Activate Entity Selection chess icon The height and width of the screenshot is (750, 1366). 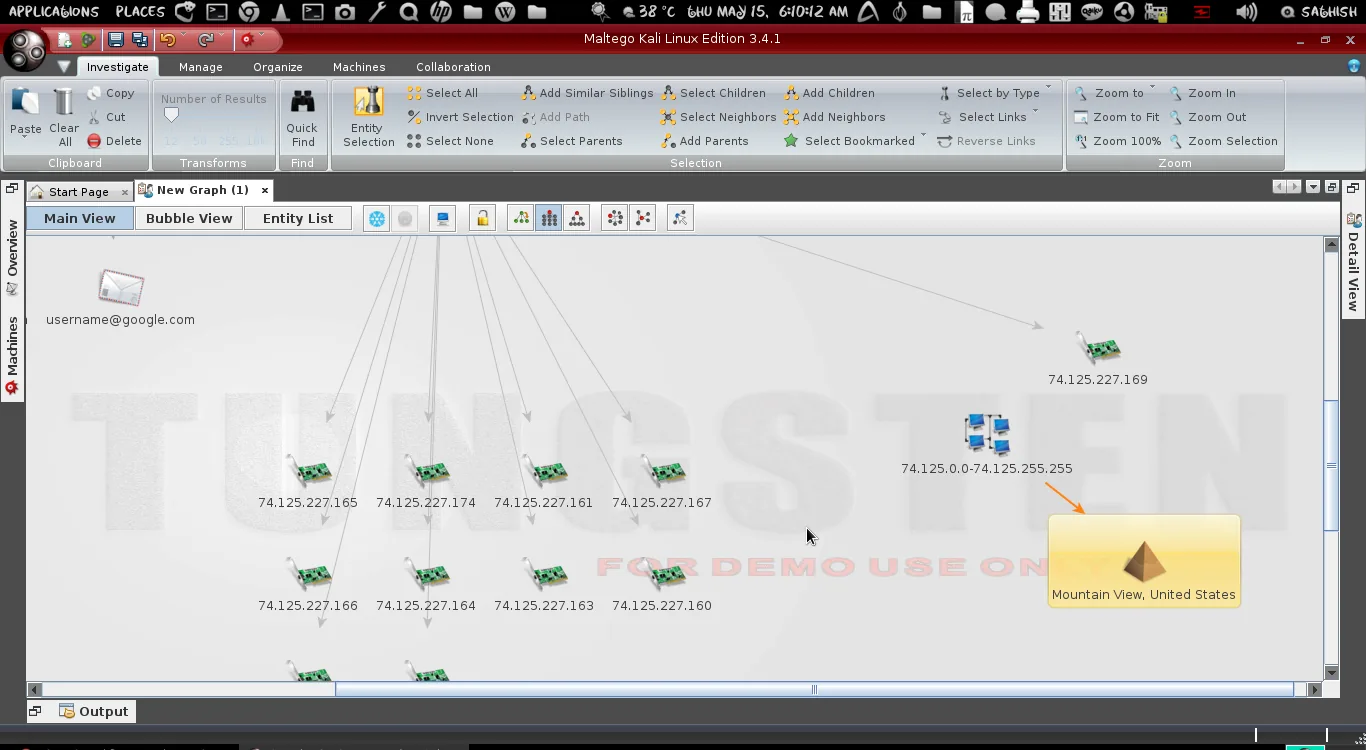[x=369, y=116]
